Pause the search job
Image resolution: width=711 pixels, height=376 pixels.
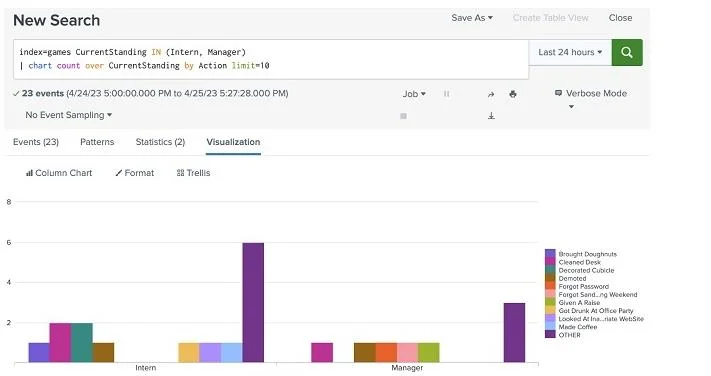coord(446,94)
